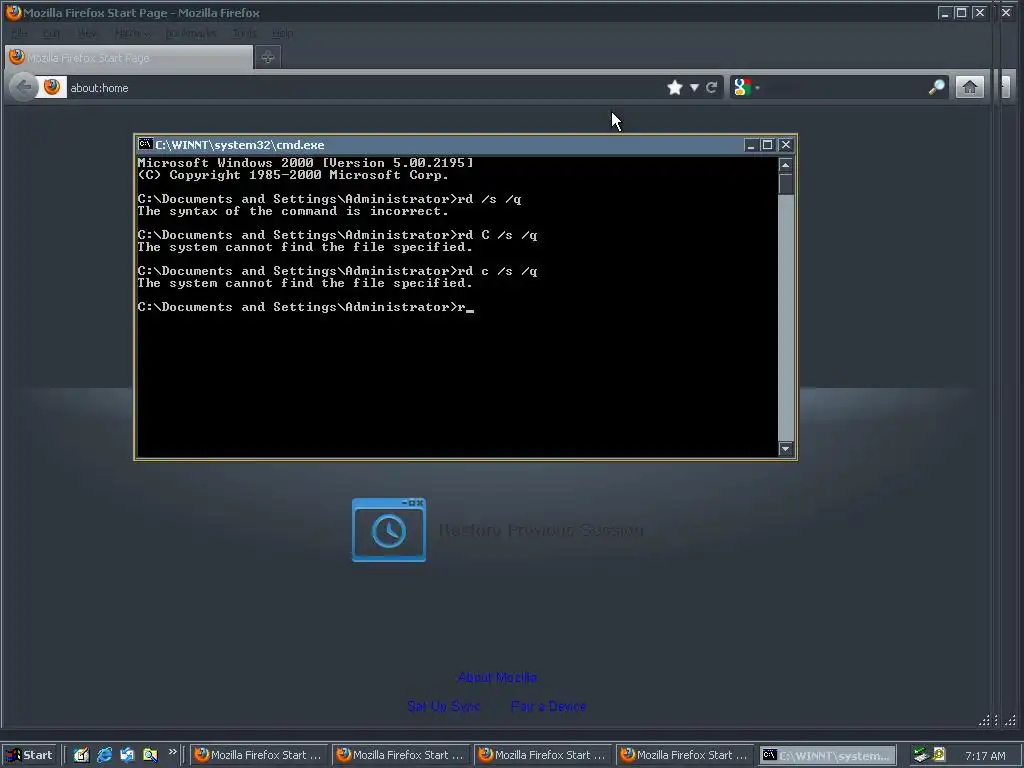Click the Restore Previous Session window icon
Viewport: 1024px width, 768px height.
(389, 530)
